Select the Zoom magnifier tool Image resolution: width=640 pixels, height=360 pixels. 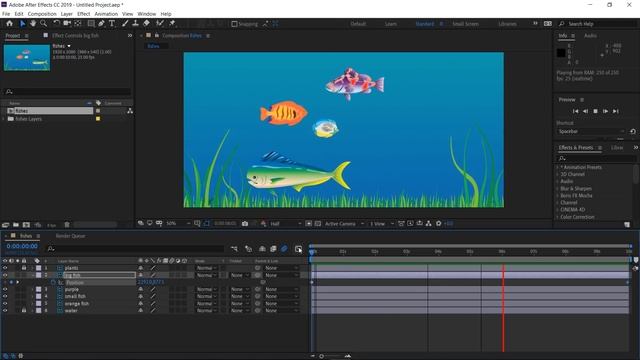[x=43, y=24]
